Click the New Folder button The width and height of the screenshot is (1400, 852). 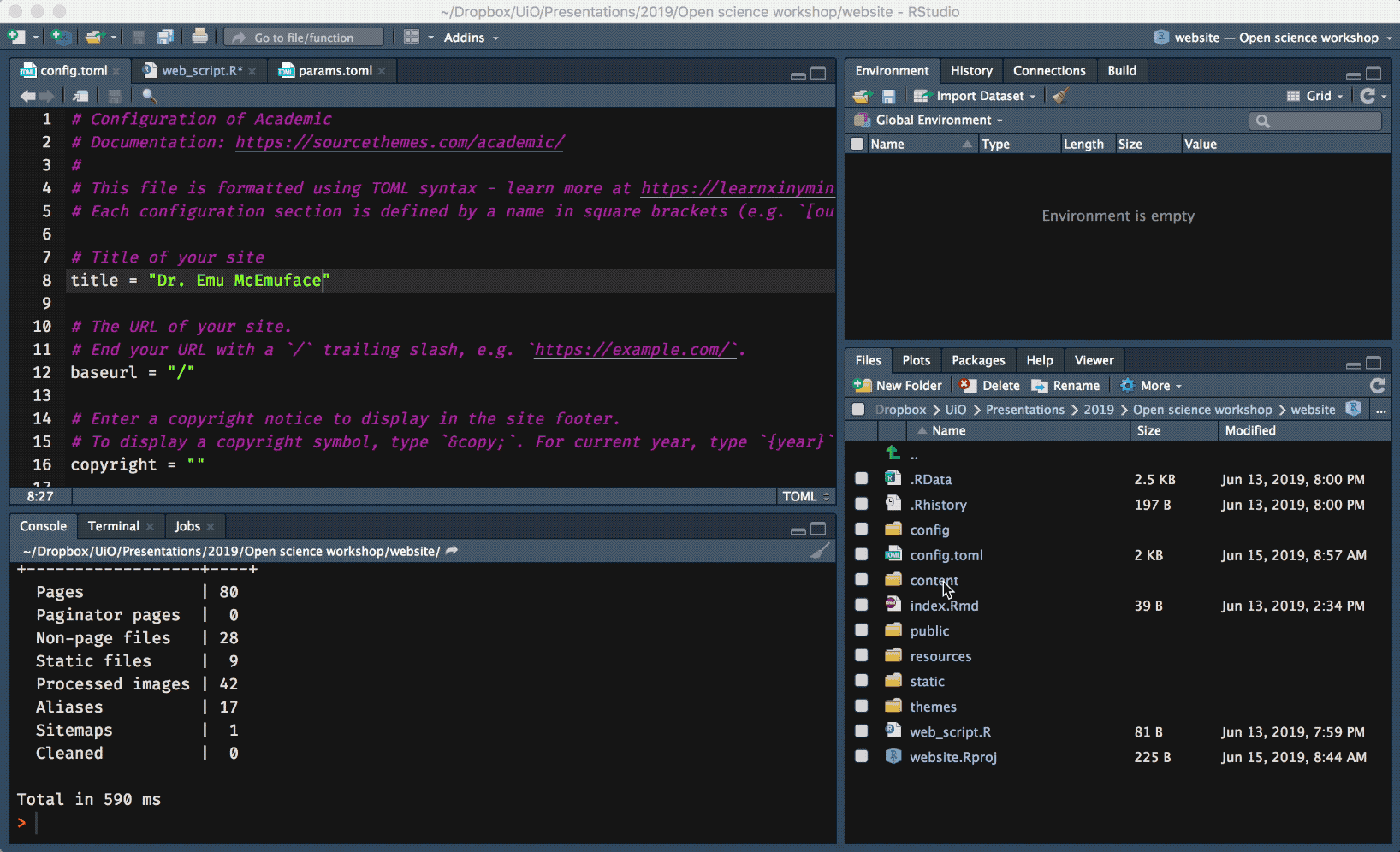point(899,386)
